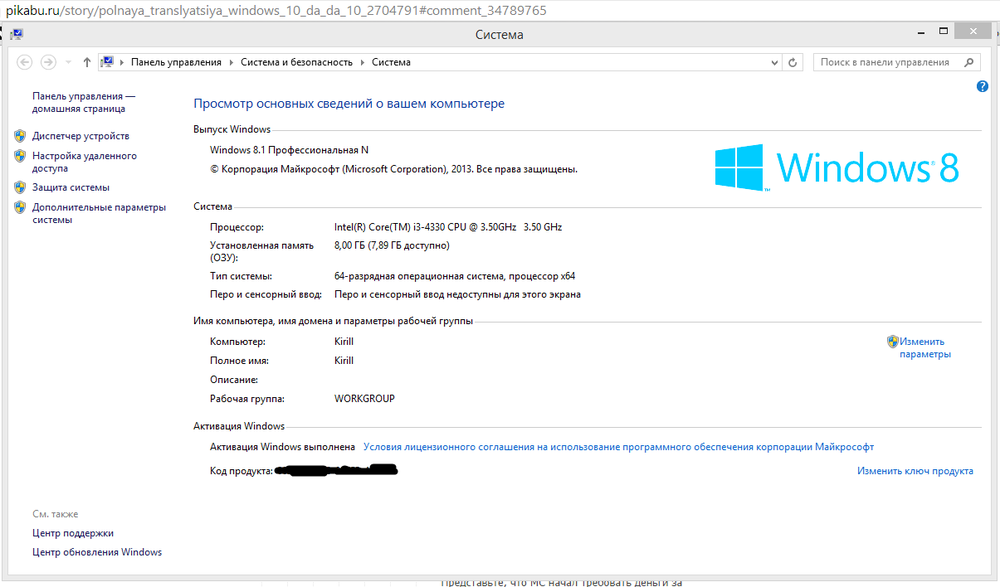
Task: Select Панель управления breadcrumb item
Action: 176,62
